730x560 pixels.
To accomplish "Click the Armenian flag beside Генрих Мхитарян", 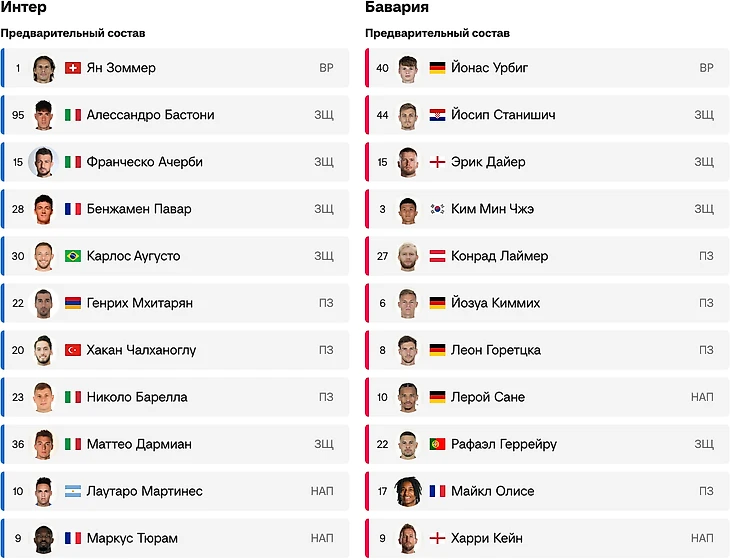I will click(73, 303).
